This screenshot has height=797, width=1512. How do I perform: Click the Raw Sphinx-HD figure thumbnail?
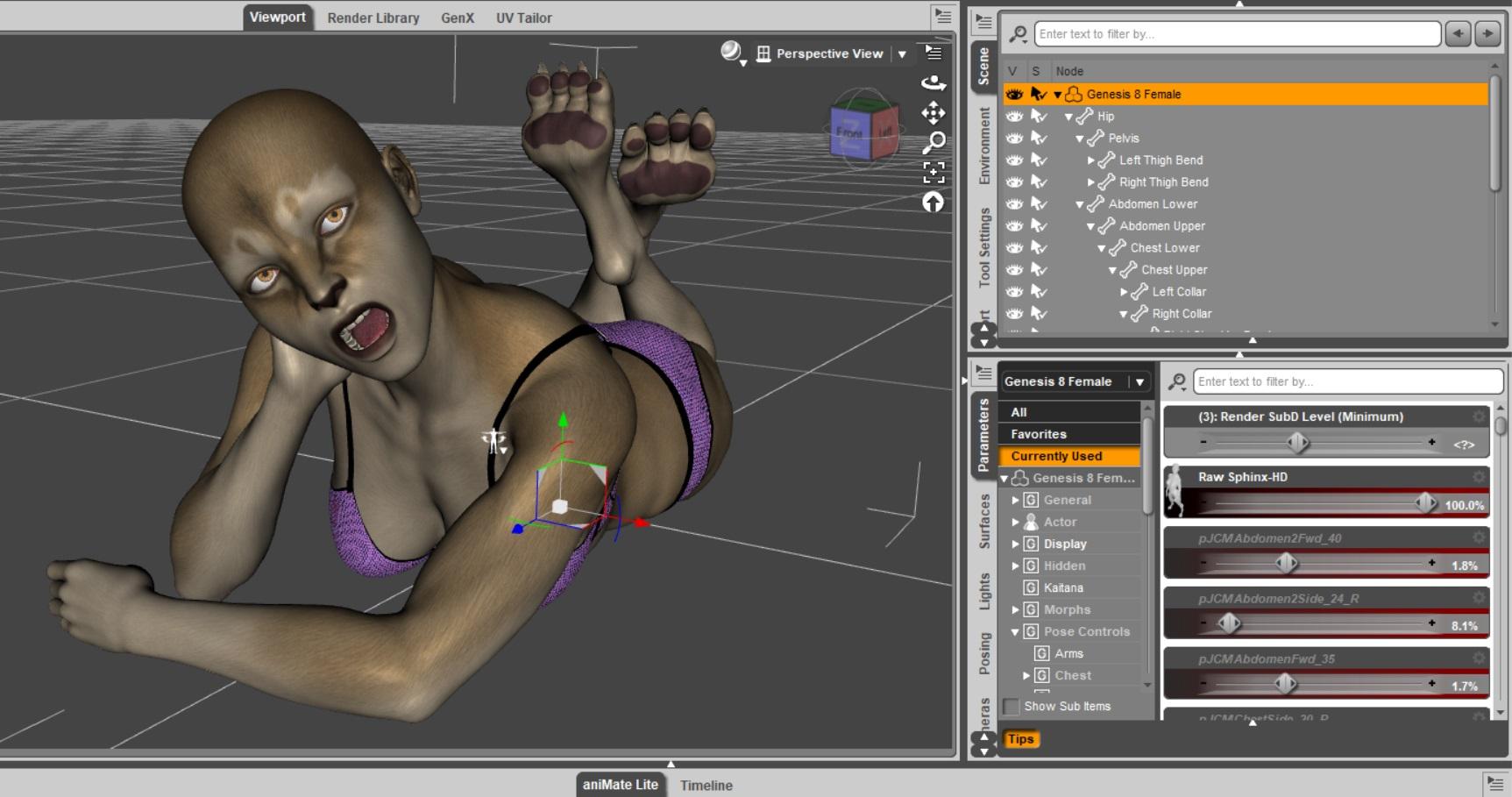[x=1176, y=492]
